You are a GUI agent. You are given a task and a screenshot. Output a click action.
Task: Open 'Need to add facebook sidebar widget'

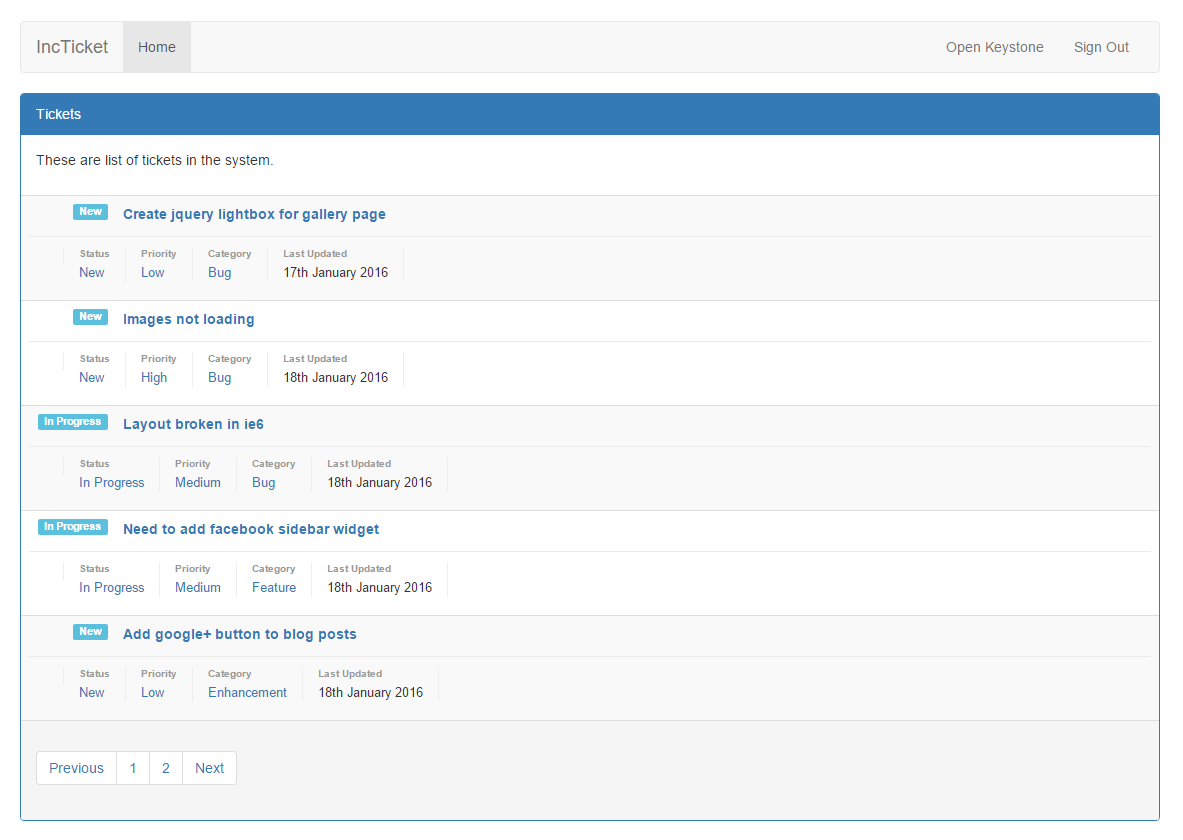point(251,529)
